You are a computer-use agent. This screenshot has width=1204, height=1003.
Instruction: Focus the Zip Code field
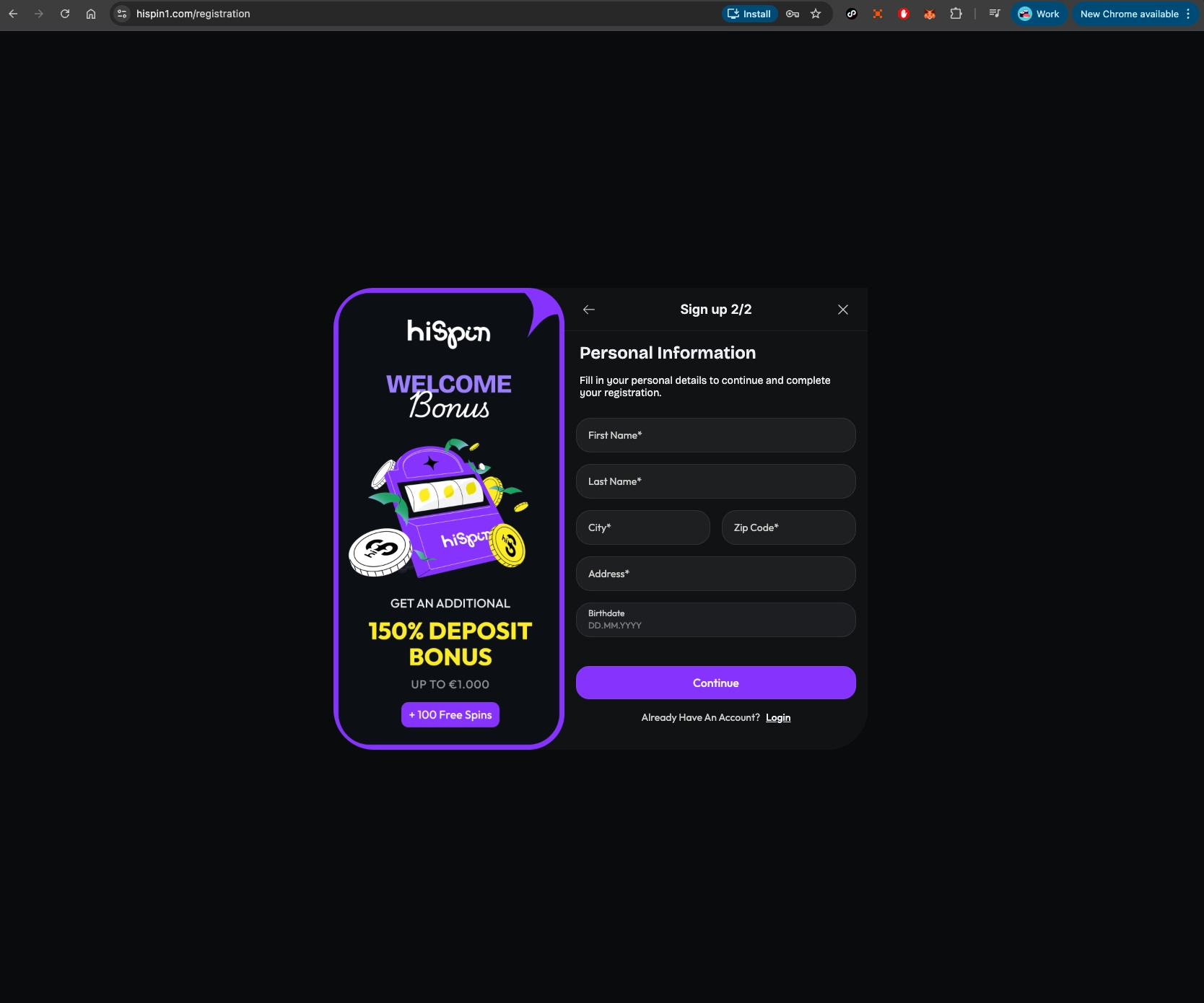(789, 527)
